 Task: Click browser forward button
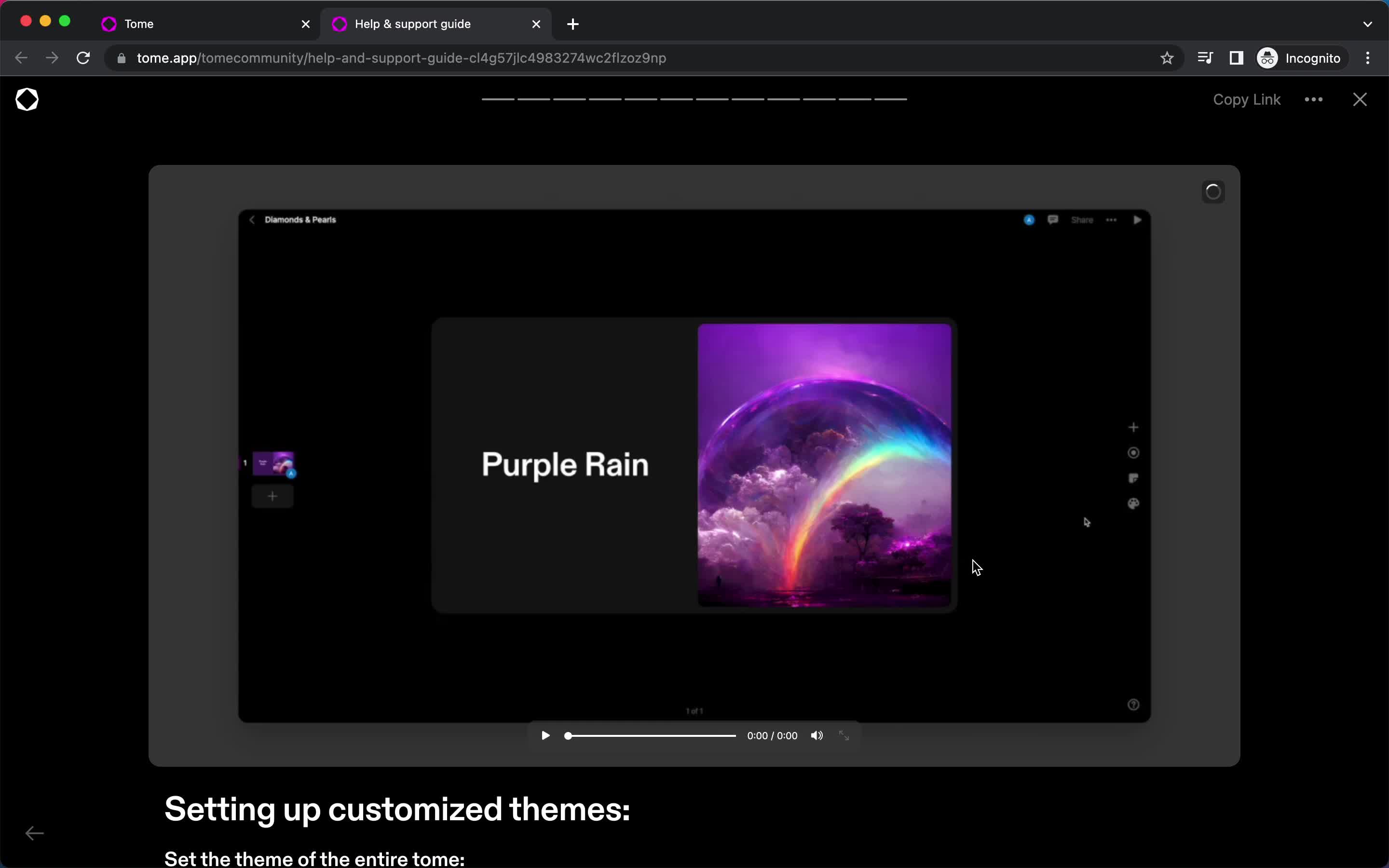[52, 58]
